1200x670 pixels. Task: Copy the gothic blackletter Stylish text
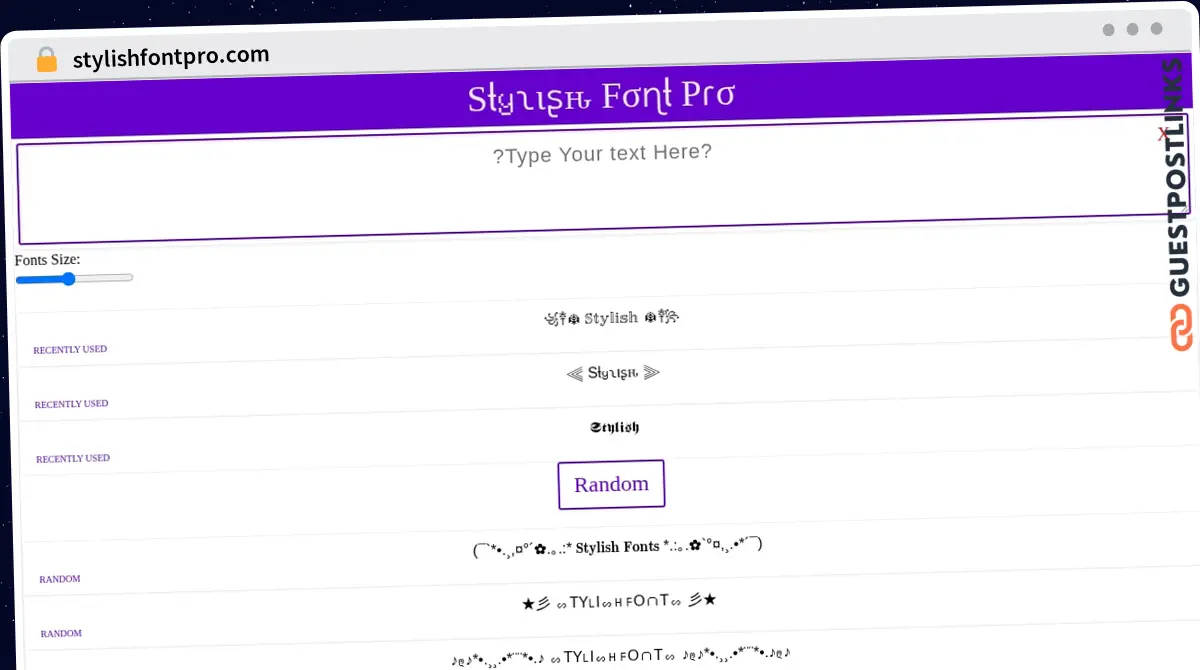click(616, 426)
